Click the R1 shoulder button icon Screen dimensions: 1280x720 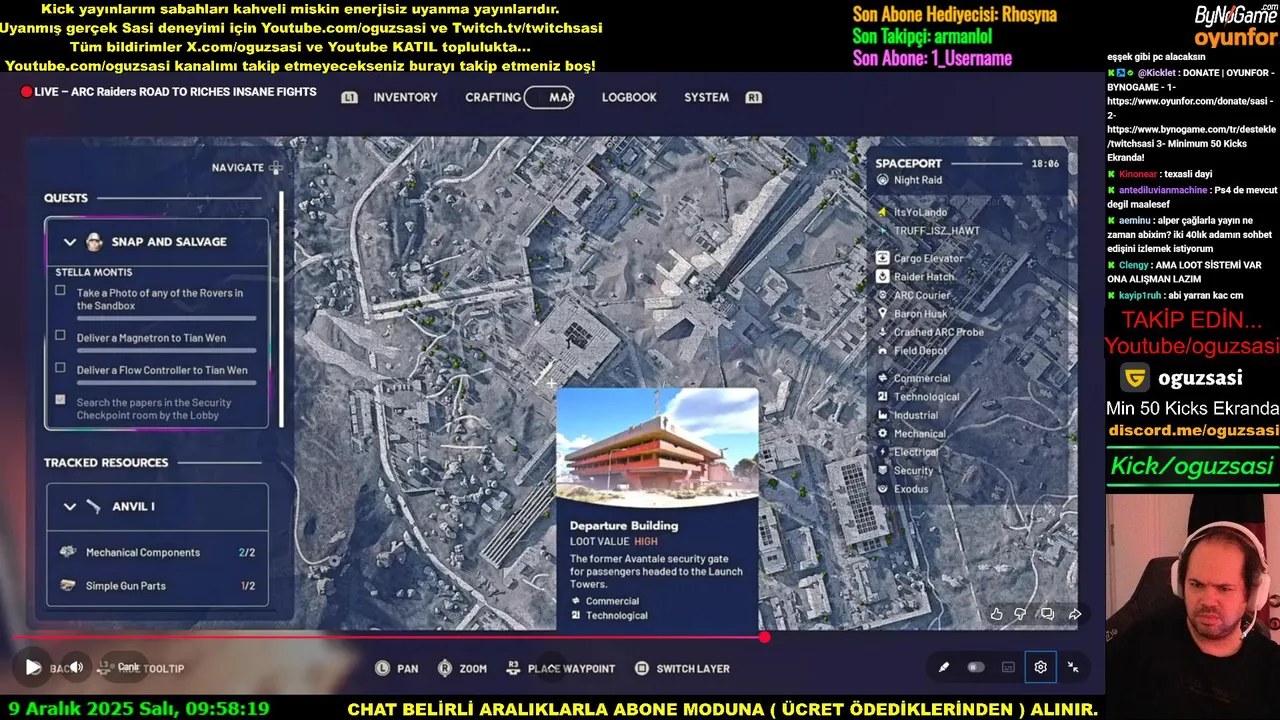(753, 98)
